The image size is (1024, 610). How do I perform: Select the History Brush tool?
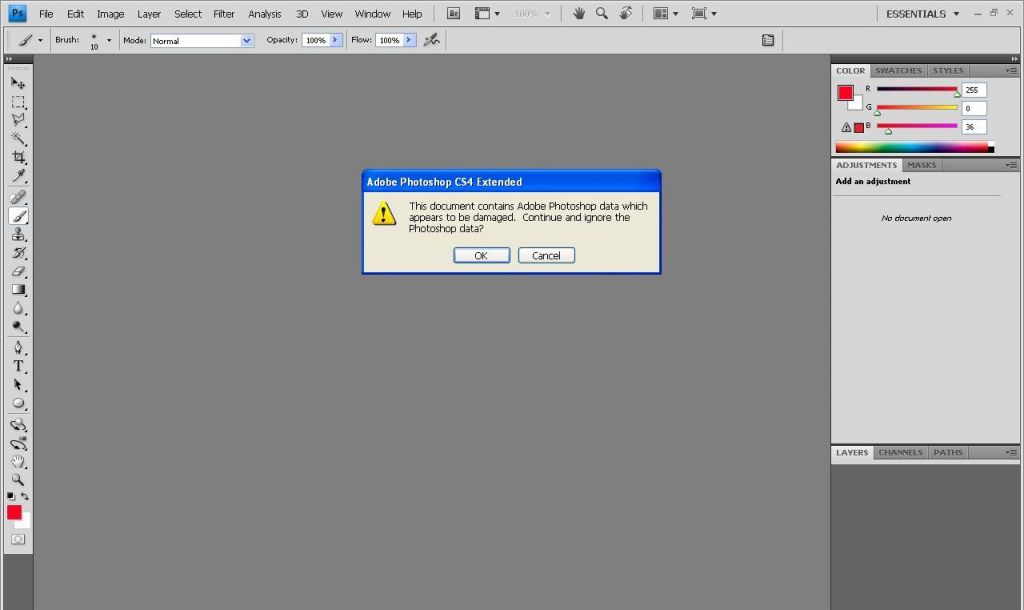pos(18,253)
